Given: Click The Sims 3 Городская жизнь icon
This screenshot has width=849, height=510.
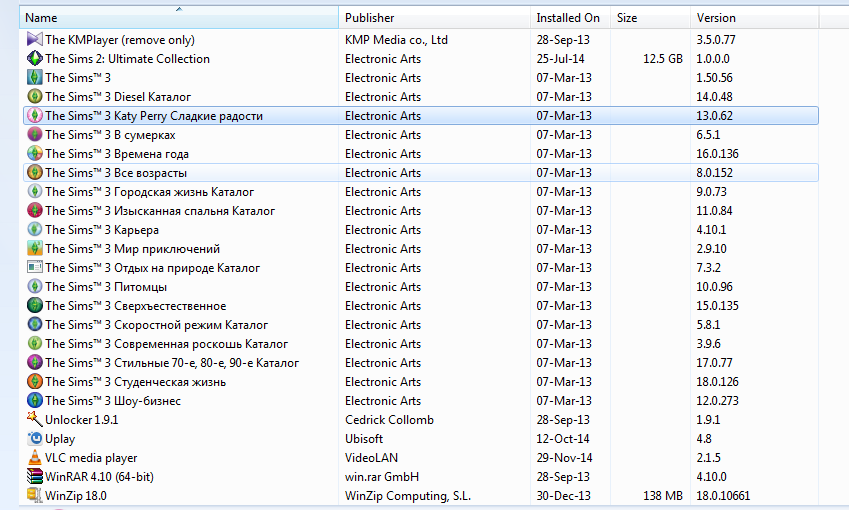Looking at the screenshot, I should click(35, 191).
